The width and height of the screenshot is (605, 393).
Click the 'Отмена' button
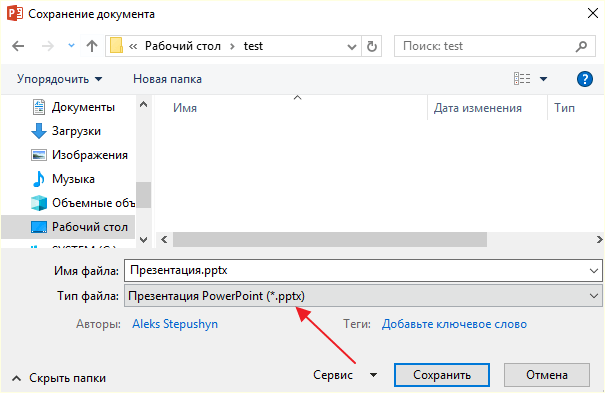(x=547, y=375)
